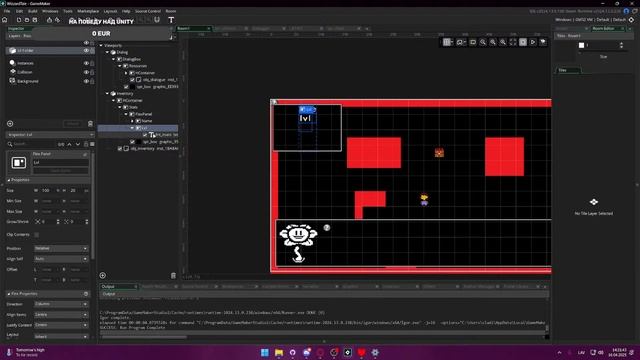Image resolution: width=640 pixels, height=360 pixels.
Task: Click the New Project icon in toolbar
Action: [x=19, y=20]
